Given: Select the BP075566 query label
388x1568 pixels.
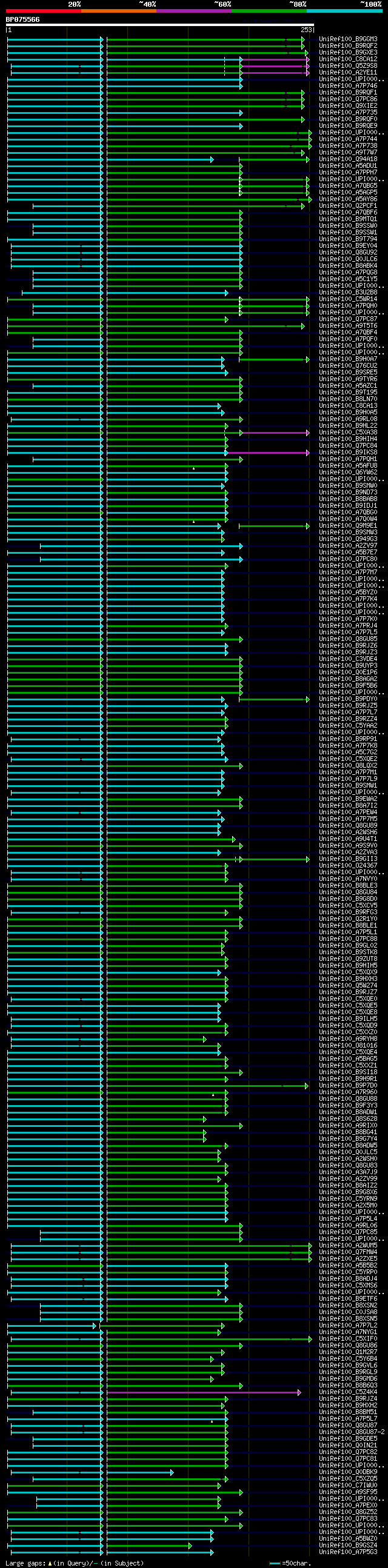Looking at the screenshot, I should (22, 19).
